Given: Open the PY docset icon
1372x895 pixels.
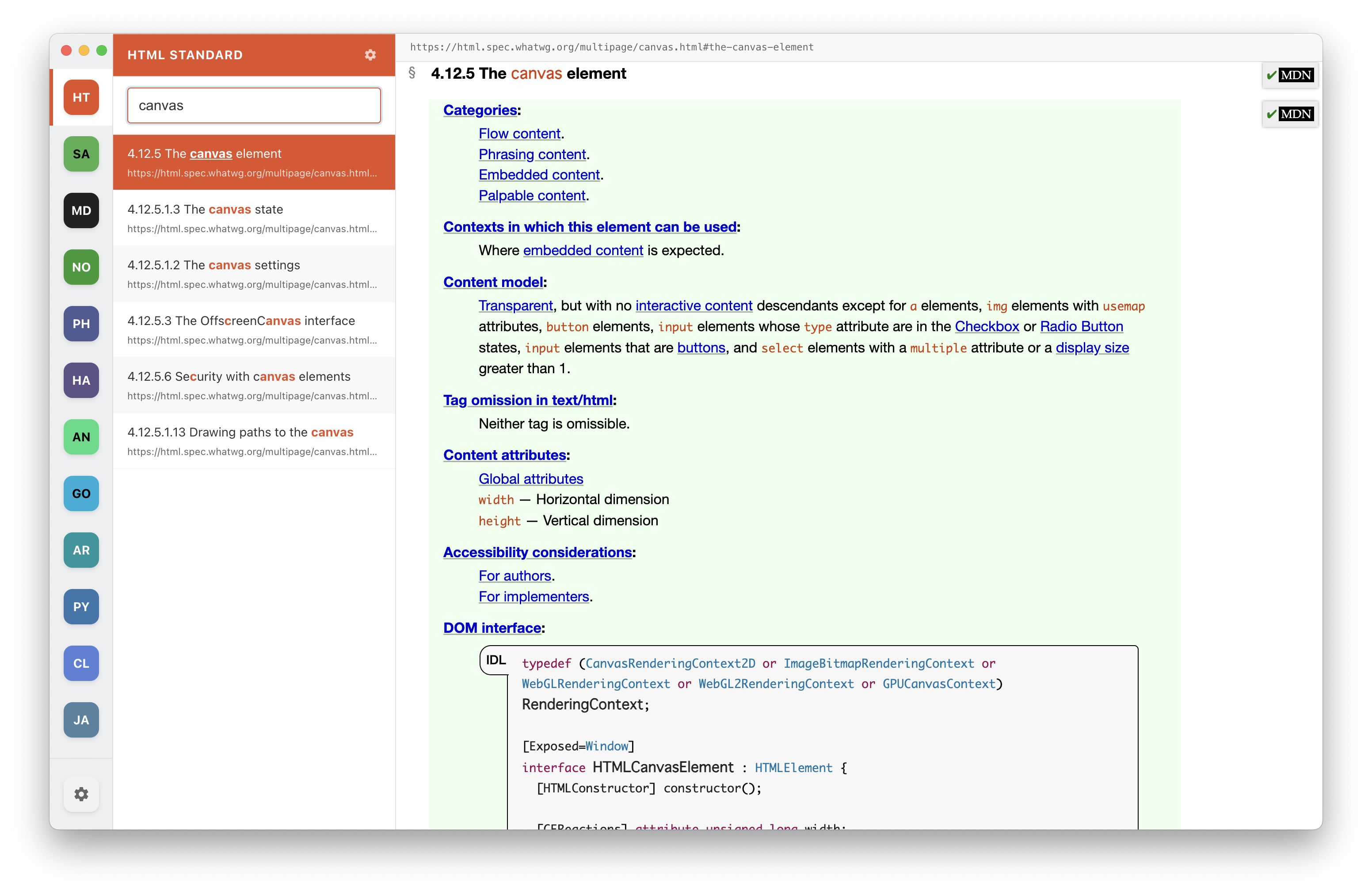Looking at the screenshot, I should (81, 607).
